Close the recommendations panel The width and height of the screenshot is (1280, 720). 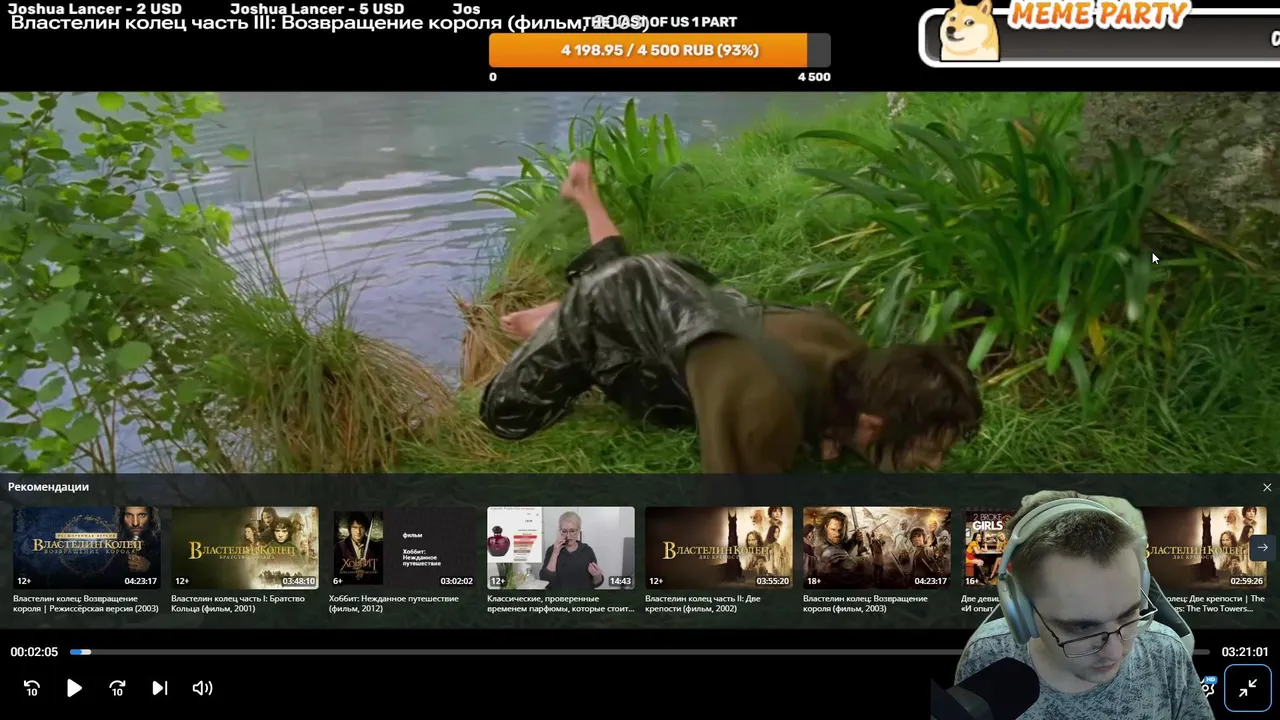[x=1267, y=487]
